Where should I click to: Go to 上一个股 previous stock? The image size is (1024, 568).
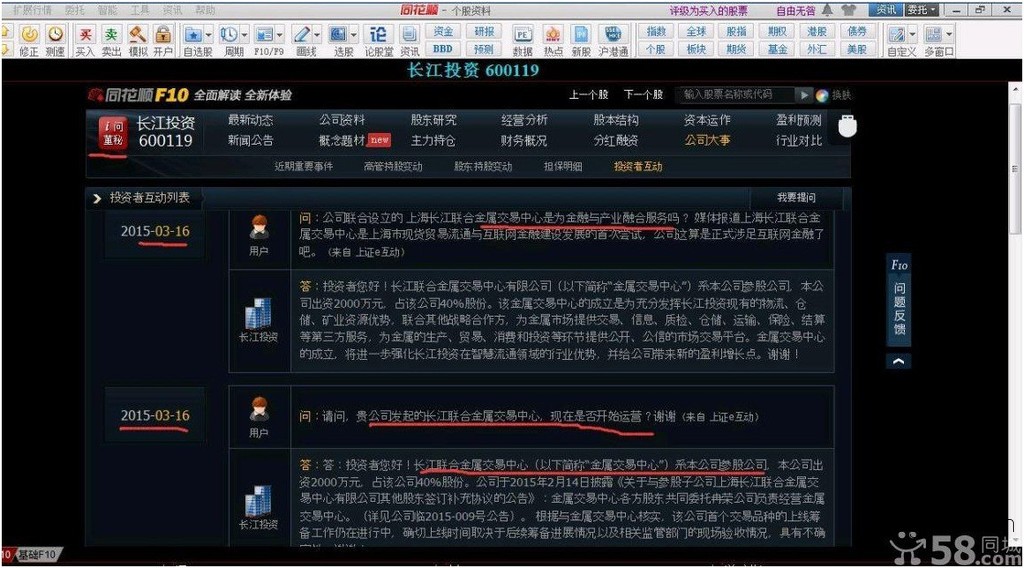tap(588, 95)
